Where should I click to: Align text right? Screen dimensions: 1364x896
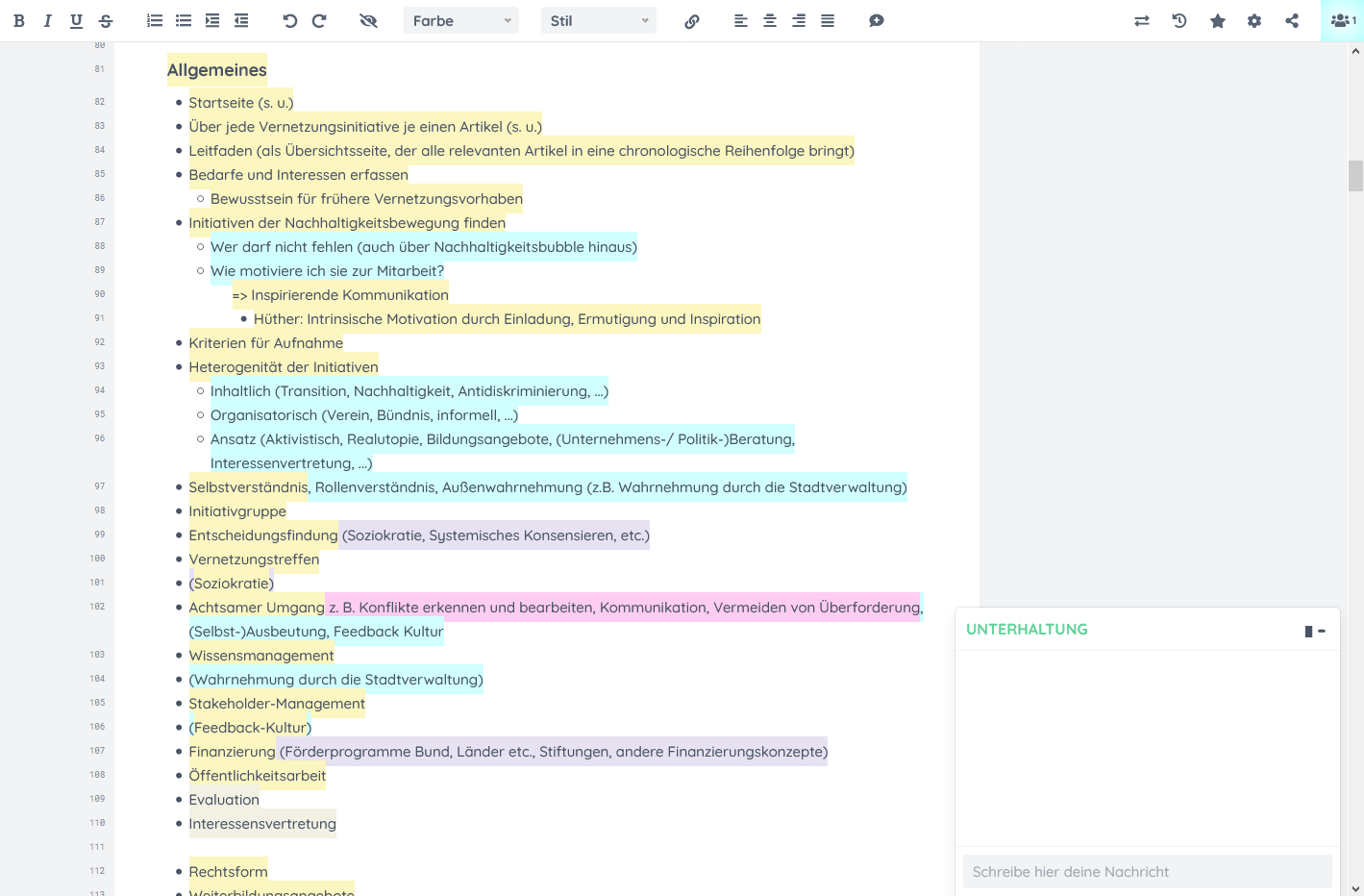click(x=799, y=20)
